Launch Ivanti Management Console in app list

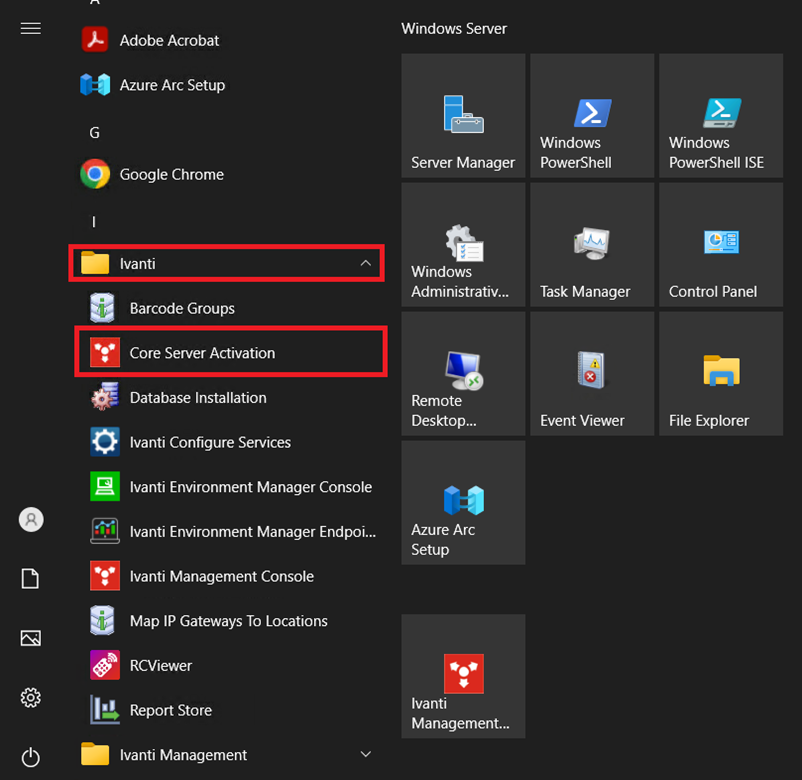point(221,576)
